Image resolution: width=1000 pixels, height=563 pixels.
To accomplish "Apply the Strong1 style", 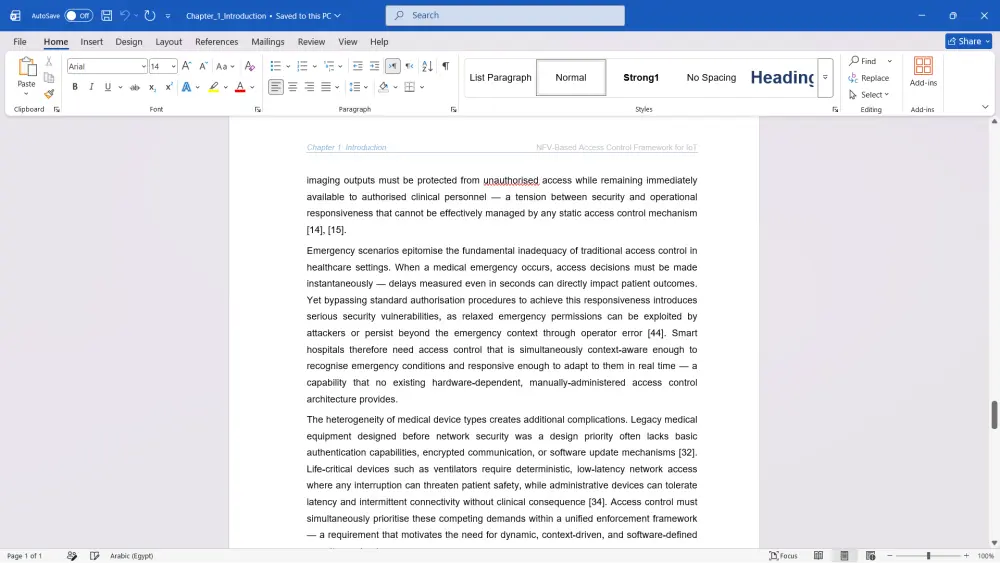I will 641,77.
